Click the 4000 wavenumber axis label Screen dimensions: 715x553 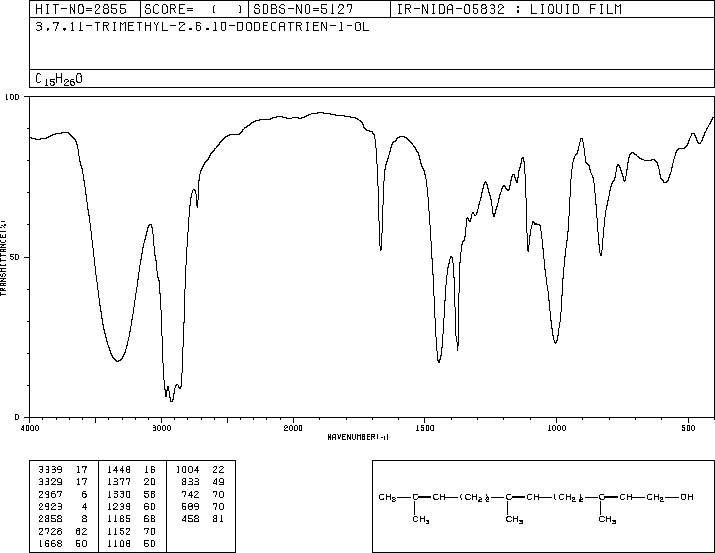[30, 428]
